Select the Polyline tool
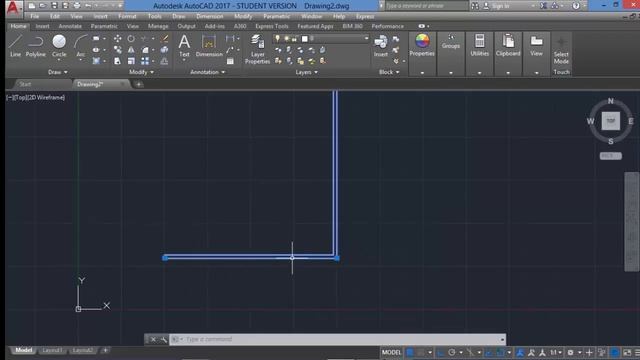The image size is (640, 360). coord(36,45)
